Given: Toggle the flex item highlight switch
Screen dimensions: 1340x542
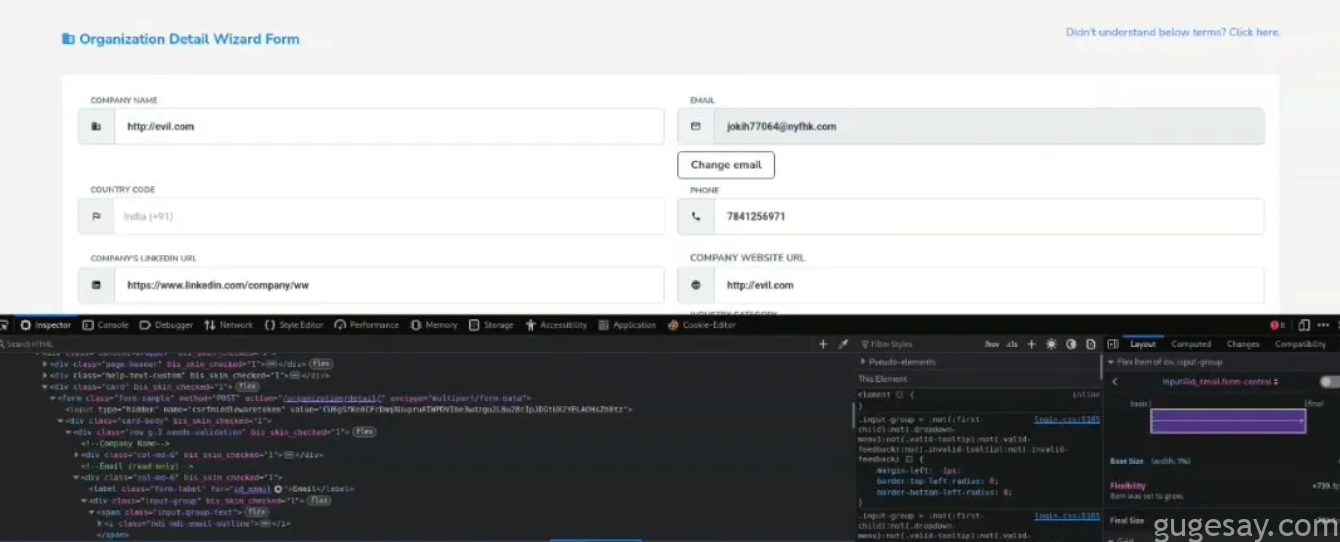Looking at the screenshot, I should [x=1328, y=382].
